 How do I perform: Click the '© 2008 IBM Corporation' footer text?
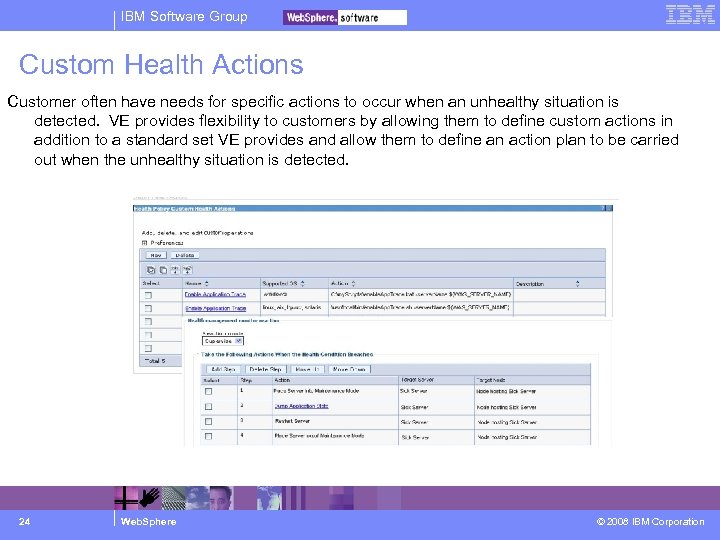pos(650,522)
